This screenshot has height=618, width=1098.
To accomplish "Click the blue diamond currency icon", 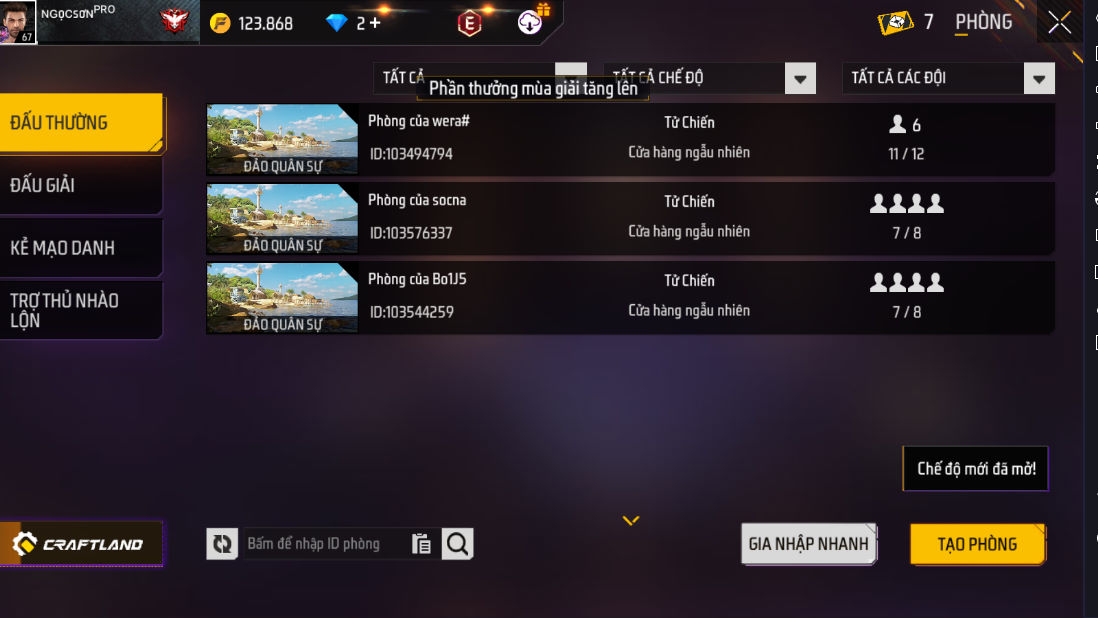I will coord(337,23).
